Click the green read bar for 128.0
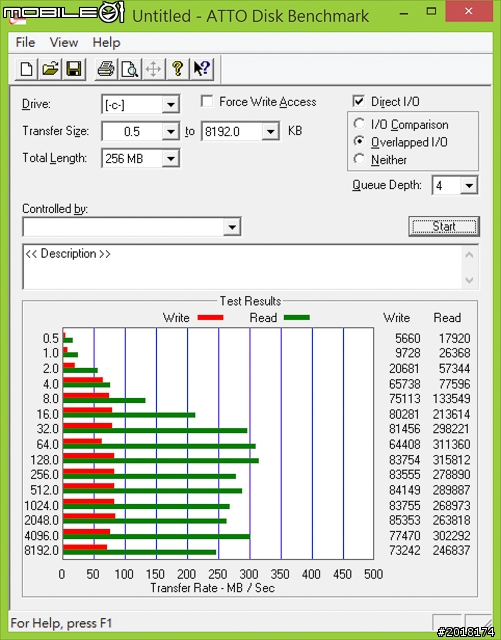Screen dimensions: 501x640 (x=161, y=461)
